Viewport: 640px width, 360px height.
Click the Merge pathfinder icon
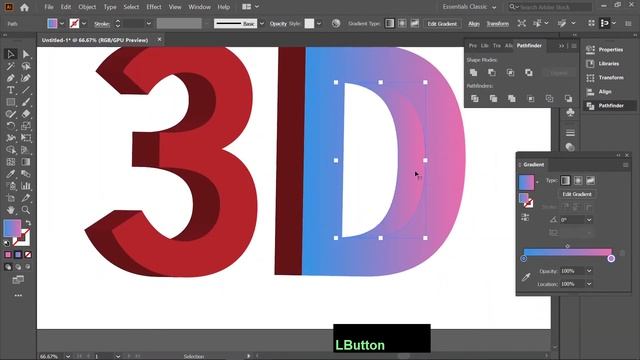click(511, 98)
